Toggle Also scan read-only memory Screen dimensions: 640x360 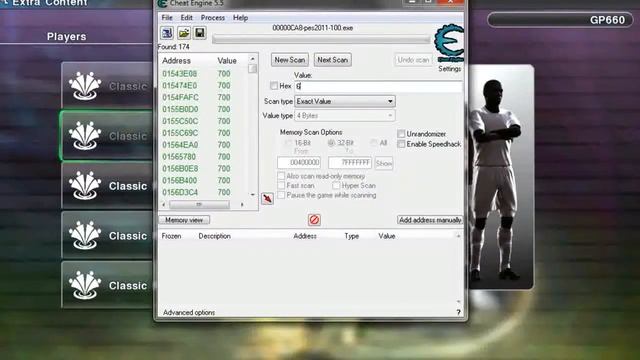[281, 176]
